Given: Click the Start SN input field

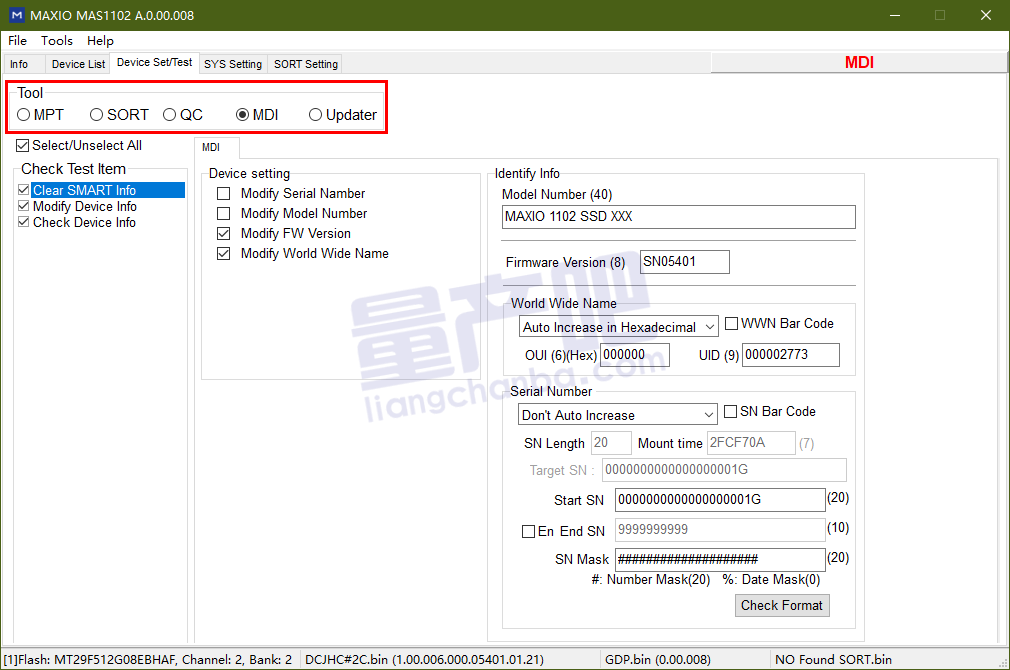Looking at the screenshot, I should 720,499.
